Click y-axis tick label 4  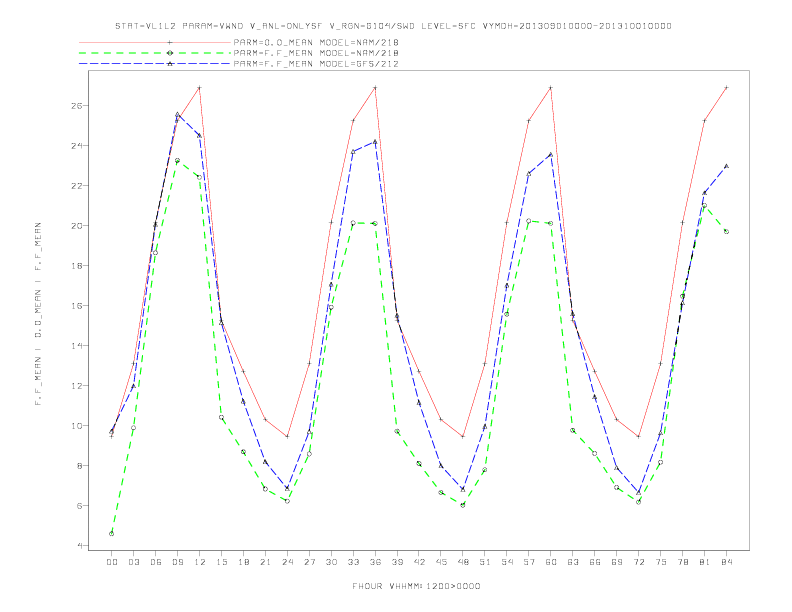click(x=79, y=546)
